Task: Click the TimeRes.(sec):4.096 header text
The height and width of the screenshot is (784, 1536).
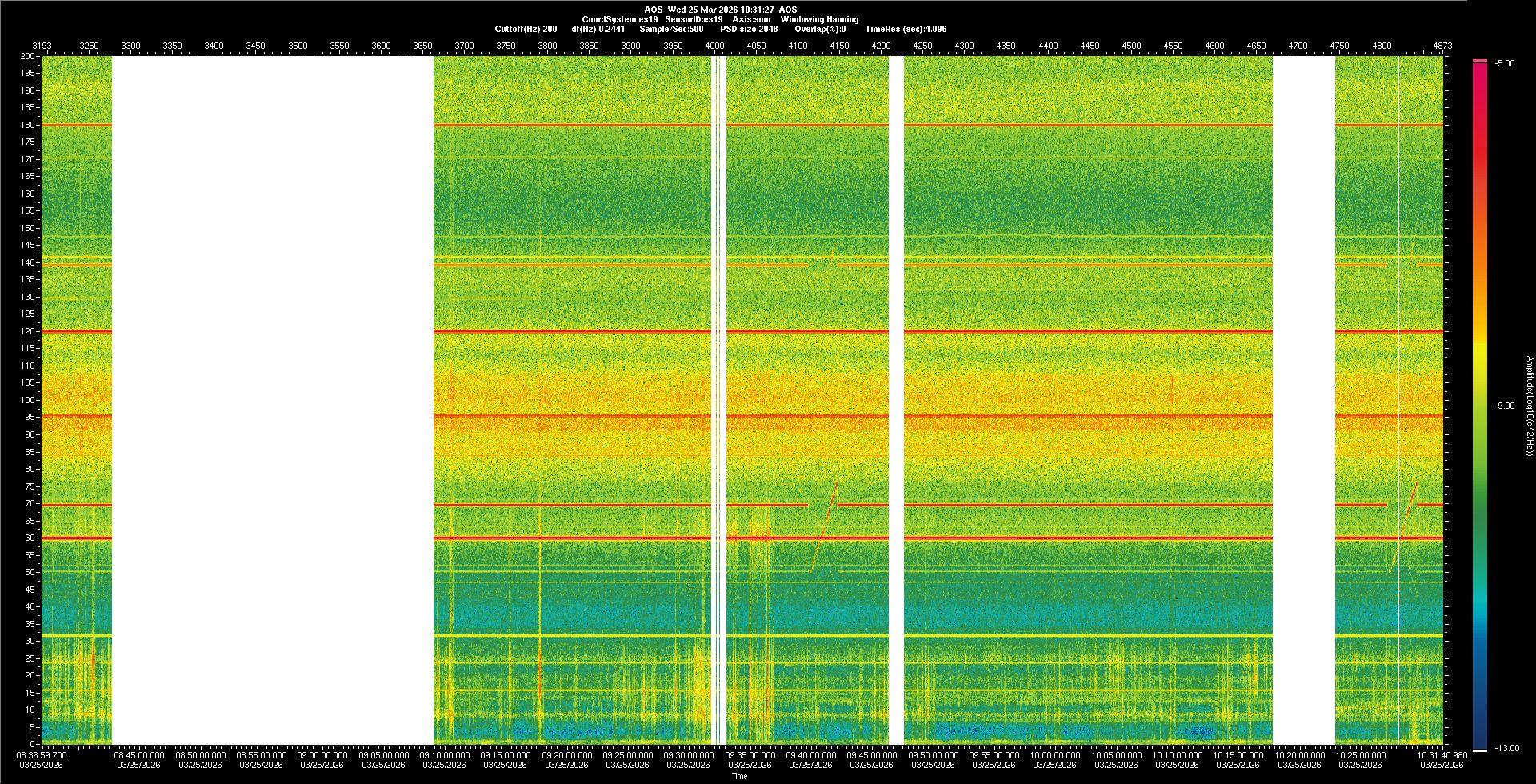Action: [906, 29]
